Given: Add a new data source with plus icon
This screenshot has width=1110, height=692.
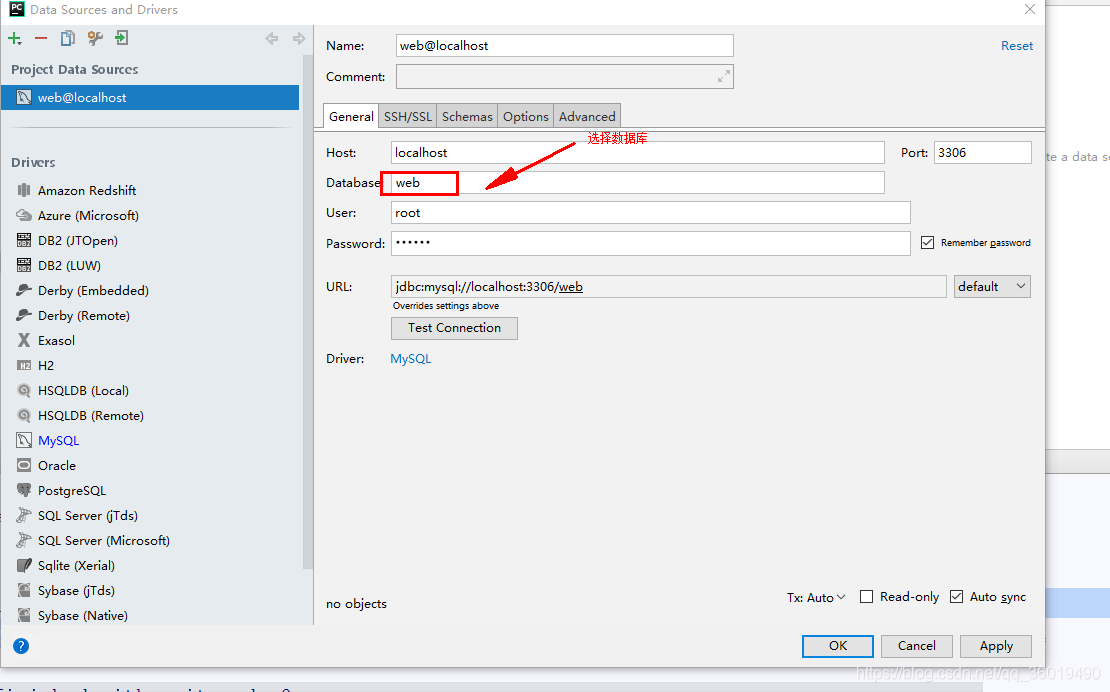Looking at the screenshot, I should click(x=15, y=38).
